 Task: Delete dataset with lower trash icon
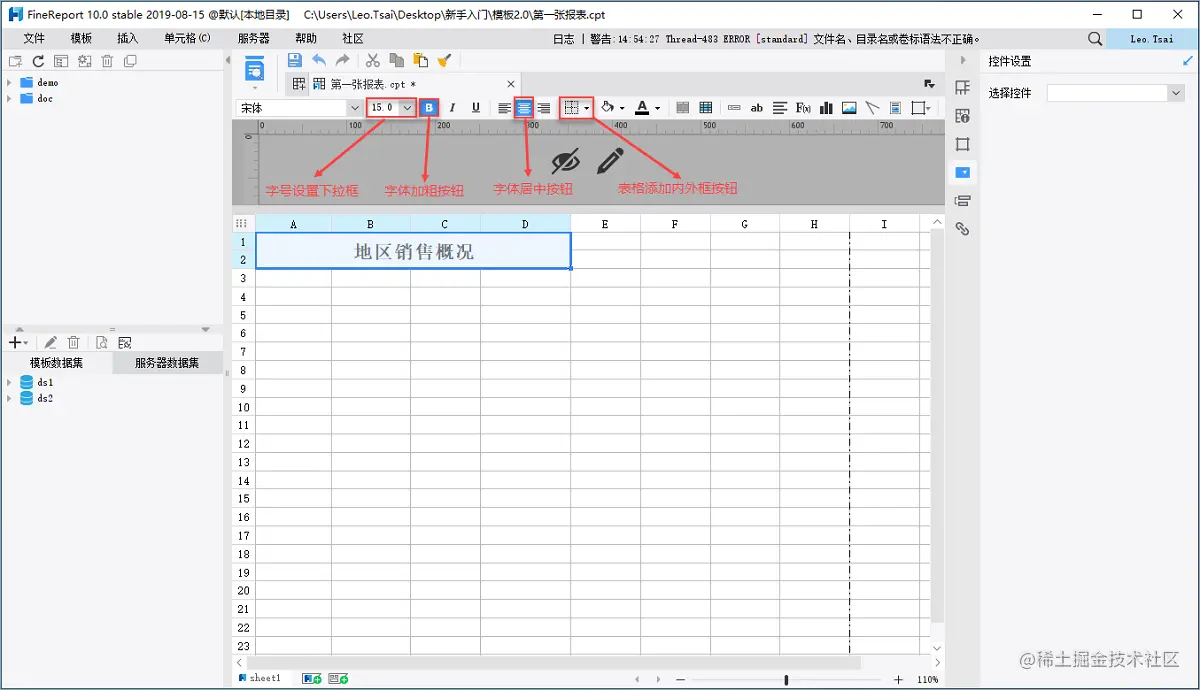(74, 342)
